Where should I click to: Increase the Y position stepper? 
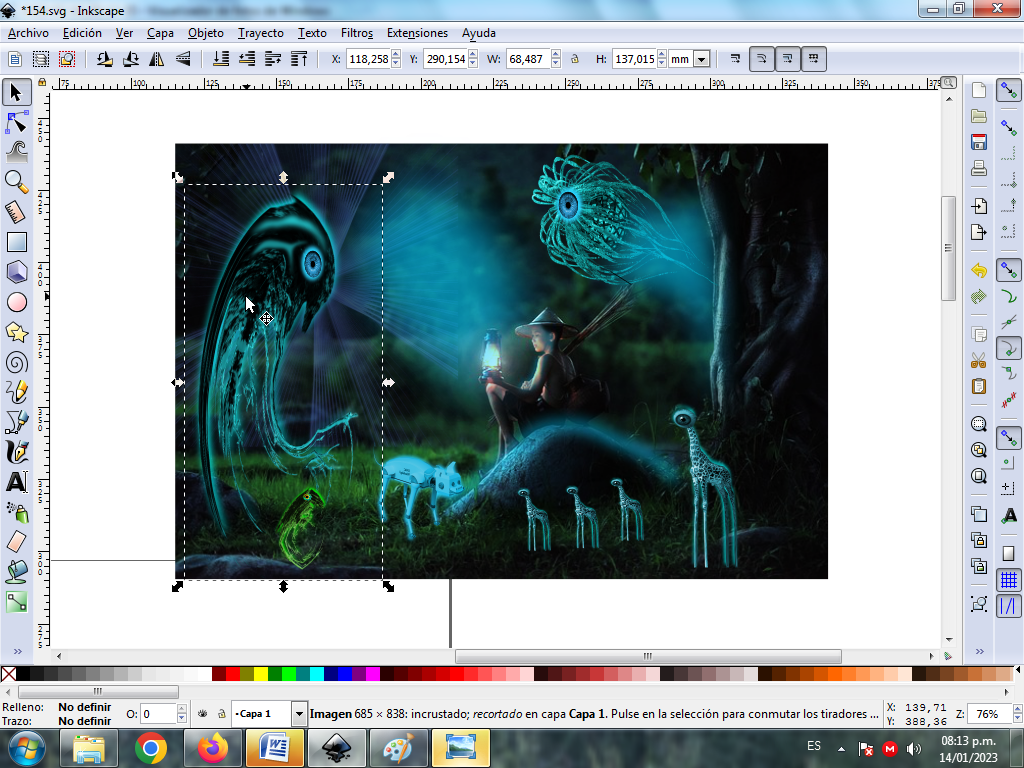(473, 54)
